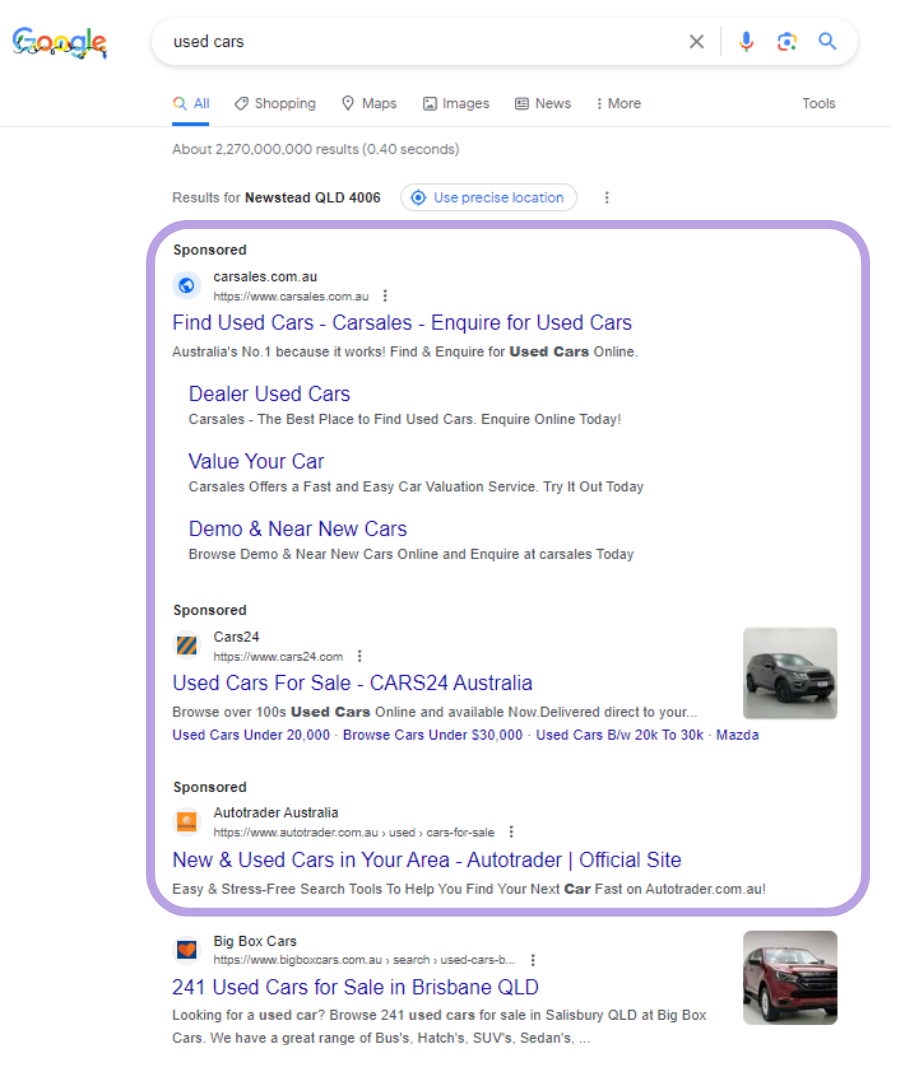Click the location pin on precise location chip
Screen dimensions: 900x1069
(418, 197)
